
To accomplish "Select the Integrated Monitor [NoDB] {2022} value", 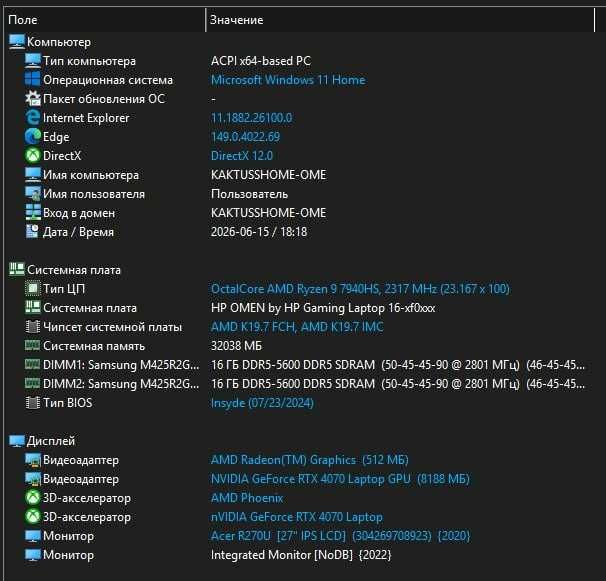I will (301, 555).
